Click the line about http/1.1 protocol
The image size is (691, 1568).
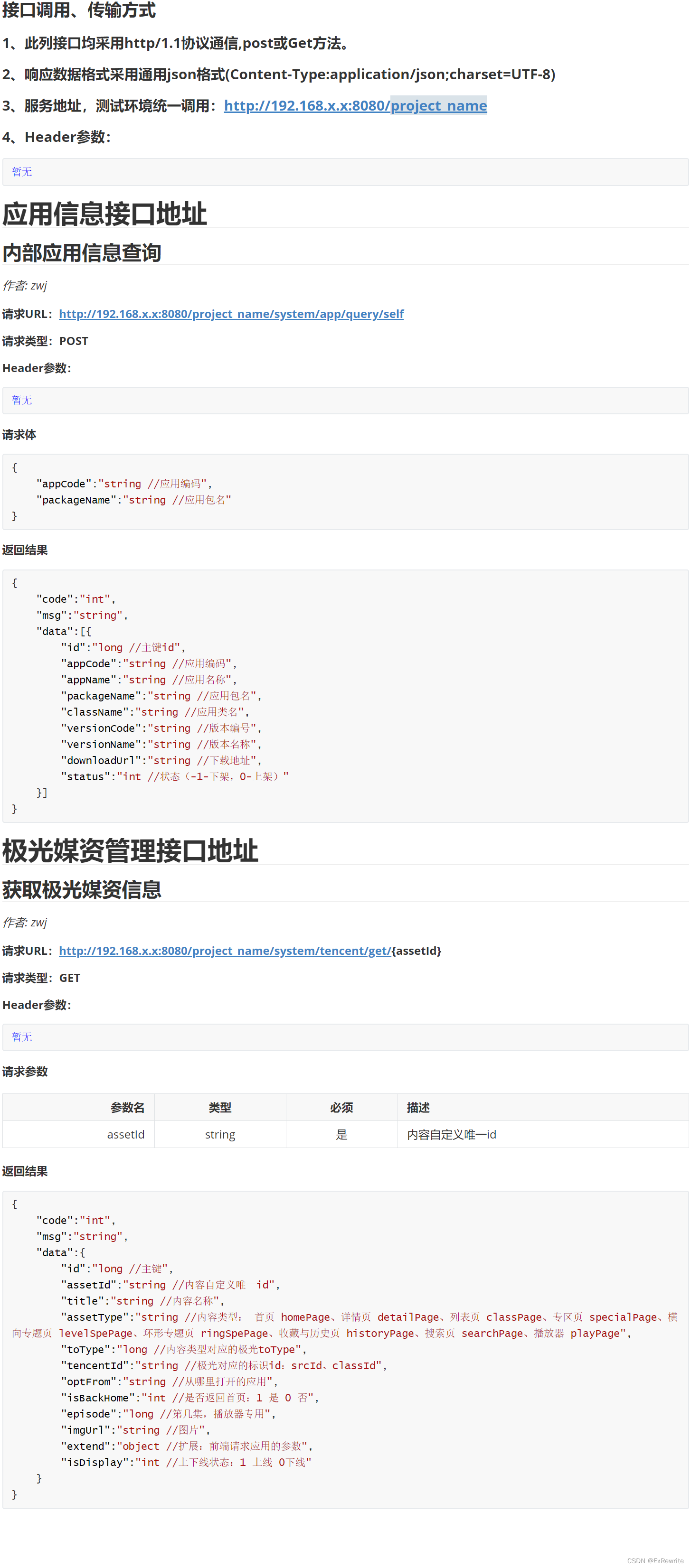177,43
